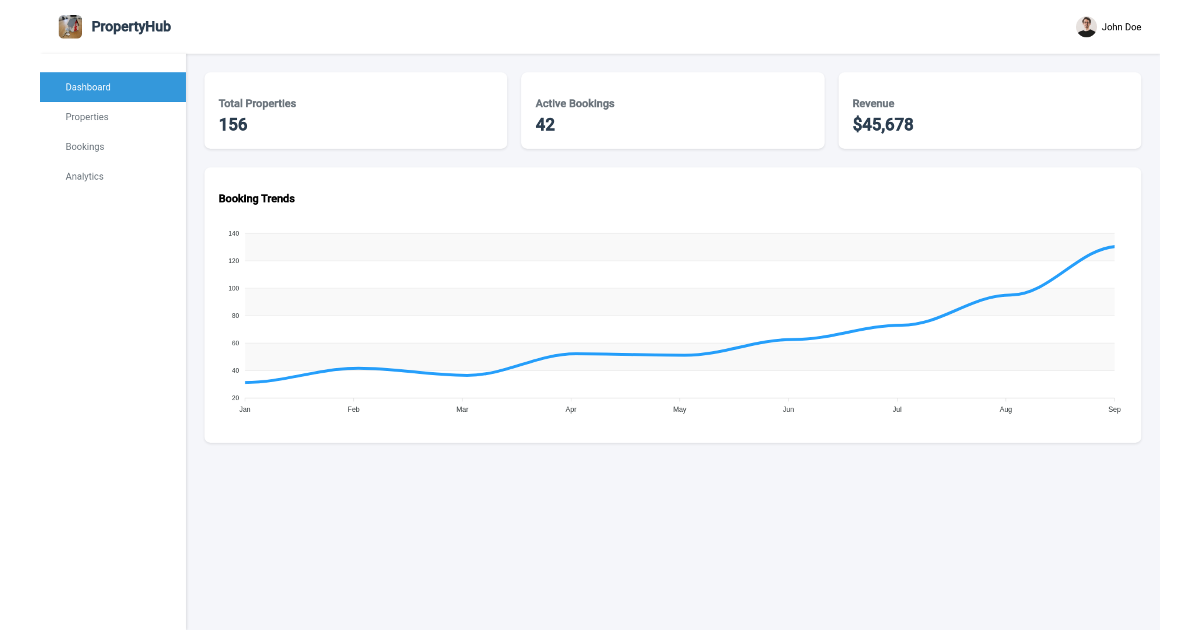The image size is (1200, 630).
Task: Click the PropertyHub brand name
Action: 131,27
